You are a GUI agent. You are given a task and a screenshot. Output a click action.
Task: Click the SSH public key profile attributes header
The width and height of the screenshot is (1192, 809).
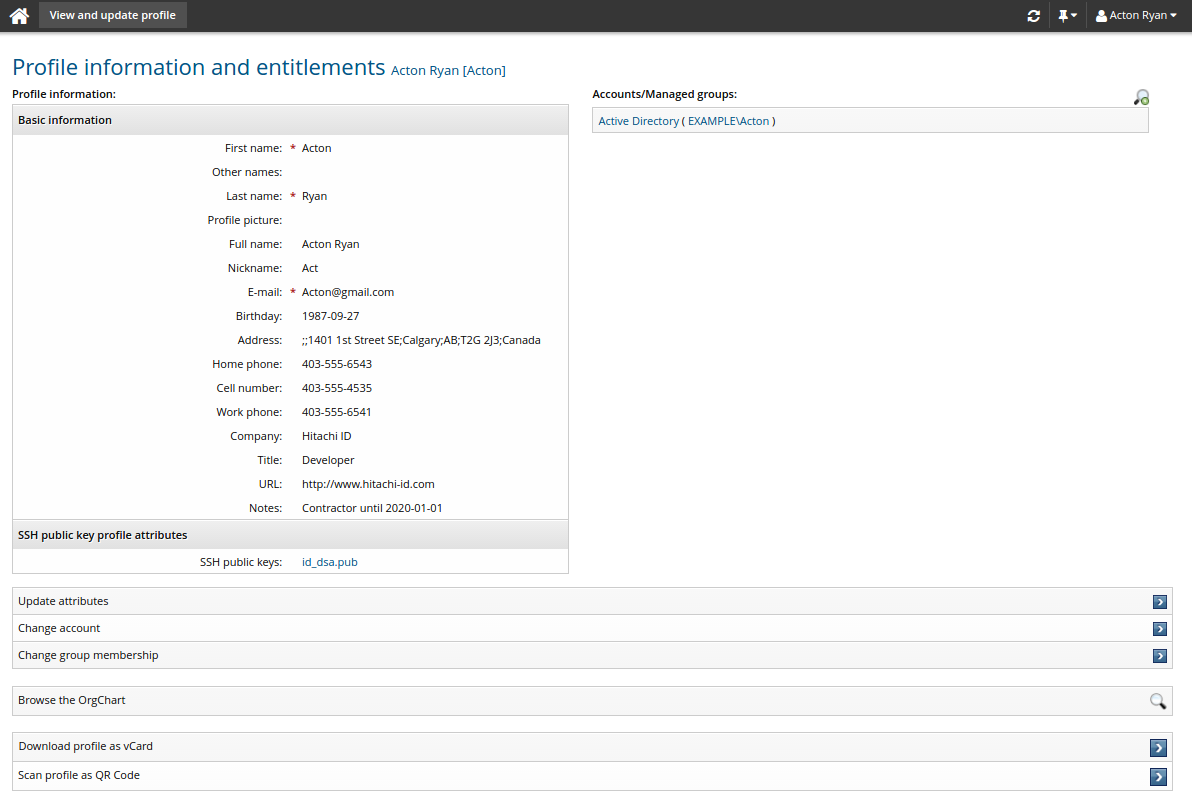(102, 535)
